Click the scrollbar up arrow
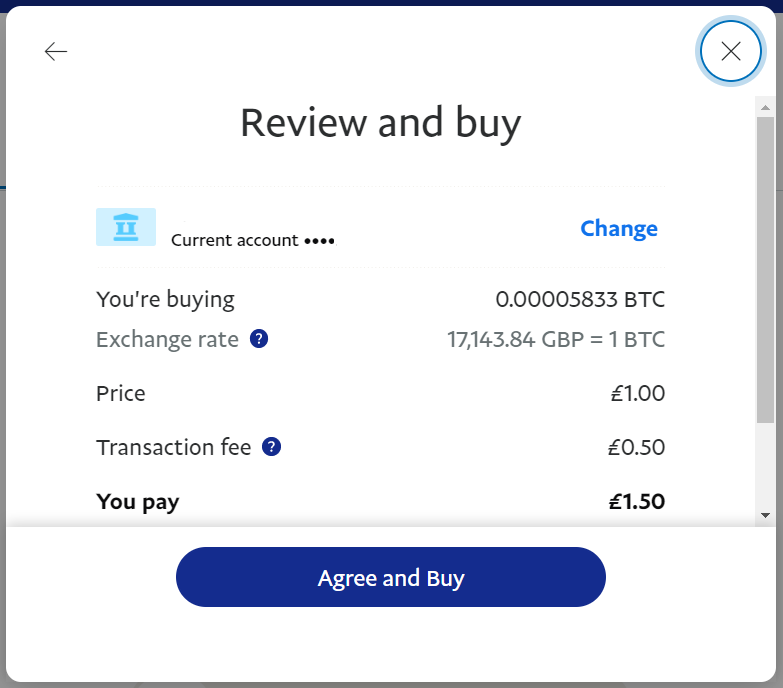This screenshot has width=783, height=688. click(765, 107)
